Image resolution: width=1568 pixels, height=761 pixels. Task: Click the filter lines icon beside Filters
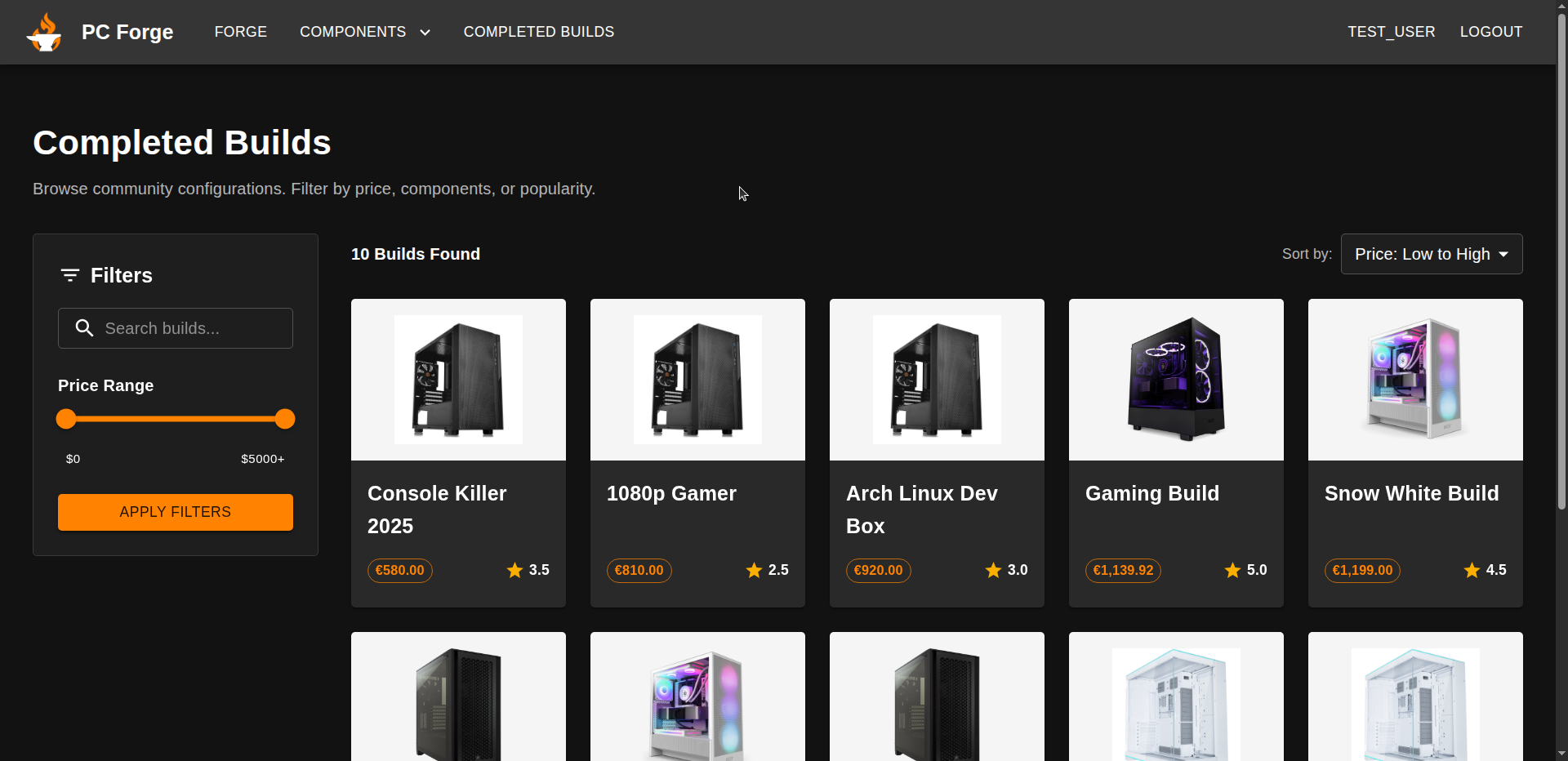[x=70, y=276]
